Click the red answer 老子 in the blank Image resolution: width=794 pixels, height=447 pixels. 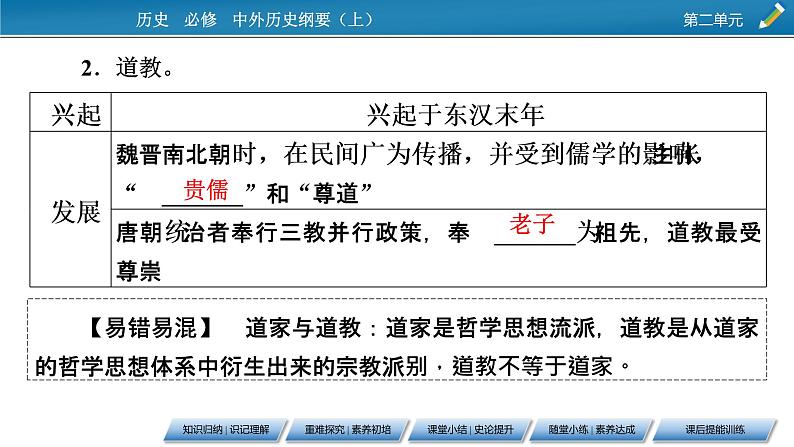point(531,224)
